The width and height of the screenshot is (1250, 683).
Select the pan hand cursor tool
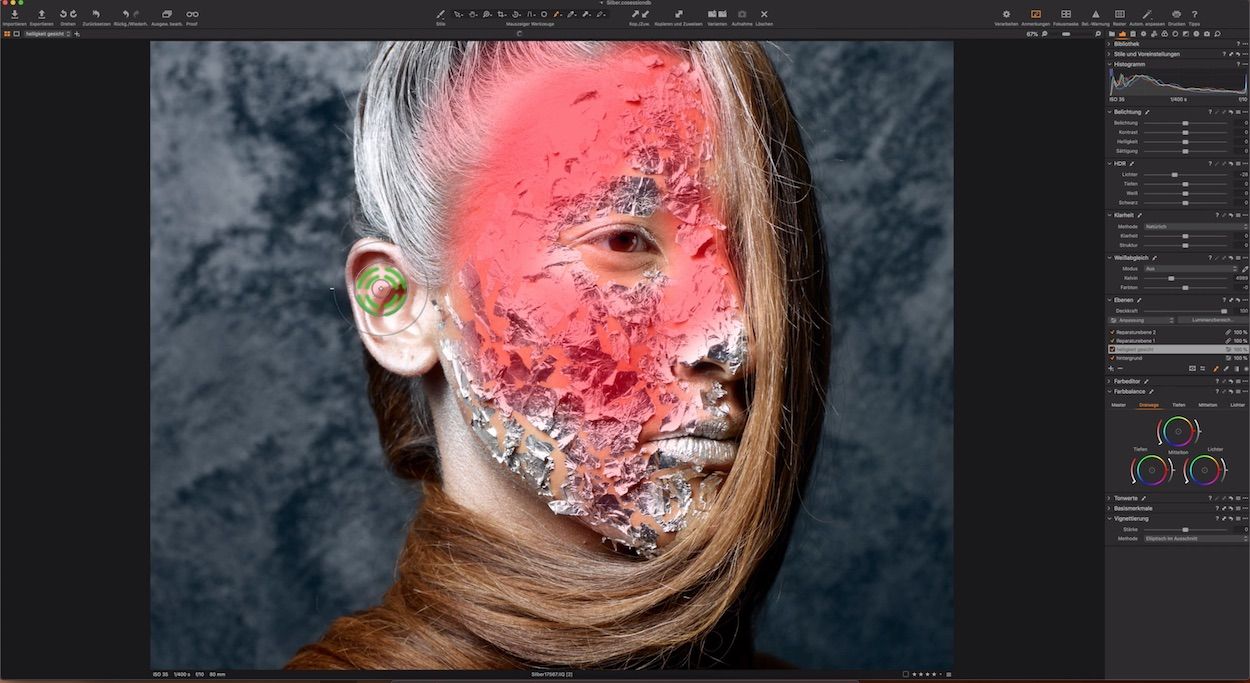(x=473, y=14)
